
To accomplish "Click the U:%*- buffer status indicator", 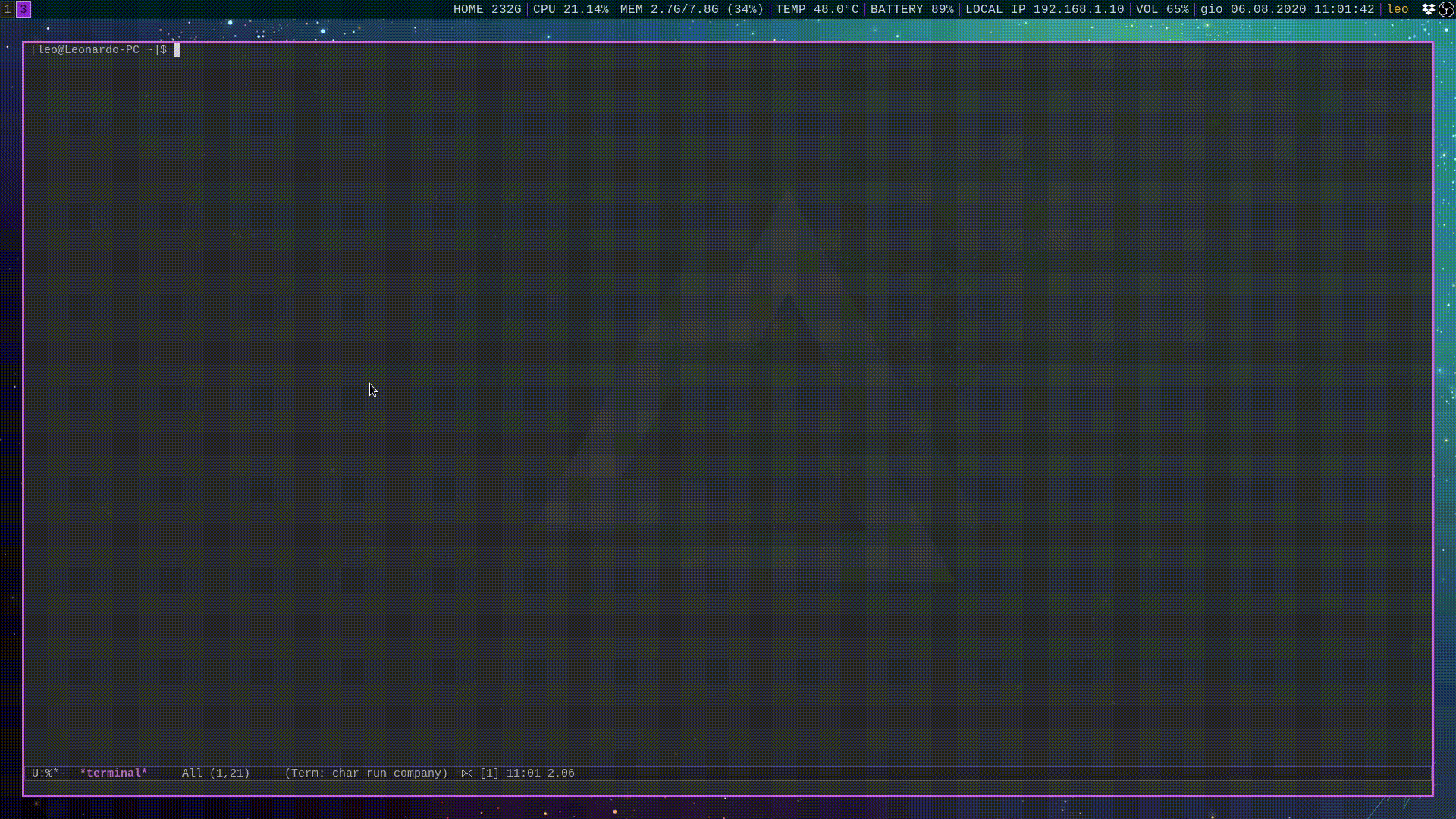I will pos(49,773).
